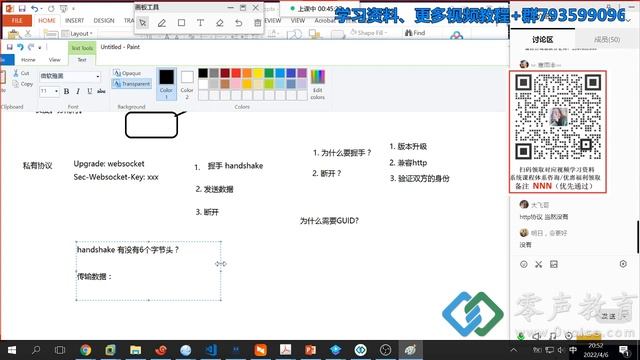Show hidden system tray icons chevron
The image size is (640, 360).
(x=513, y=350)
